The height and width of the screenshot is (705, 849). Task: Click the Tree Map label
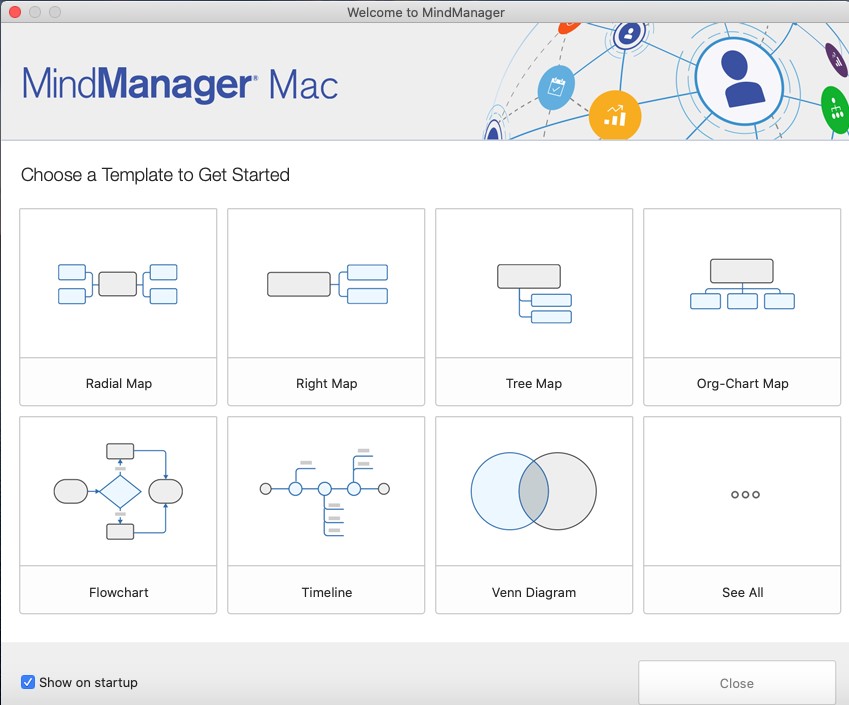[534, 383]
